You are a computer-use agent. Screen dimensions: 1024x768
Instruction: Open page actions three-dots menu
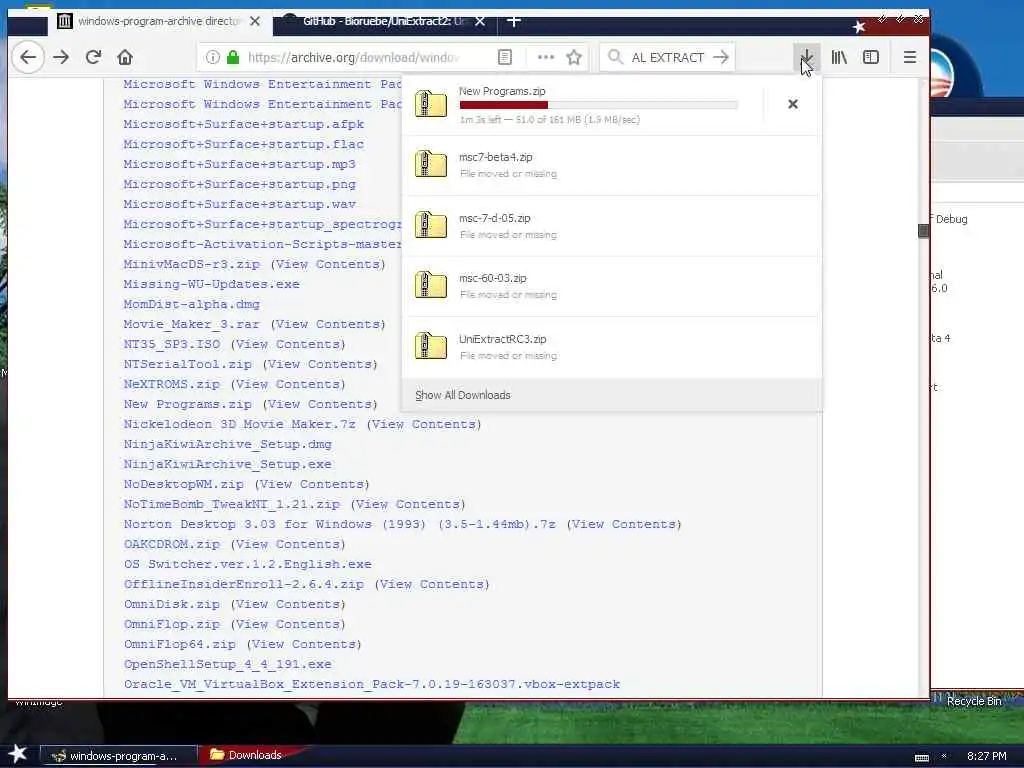[546, 57]
